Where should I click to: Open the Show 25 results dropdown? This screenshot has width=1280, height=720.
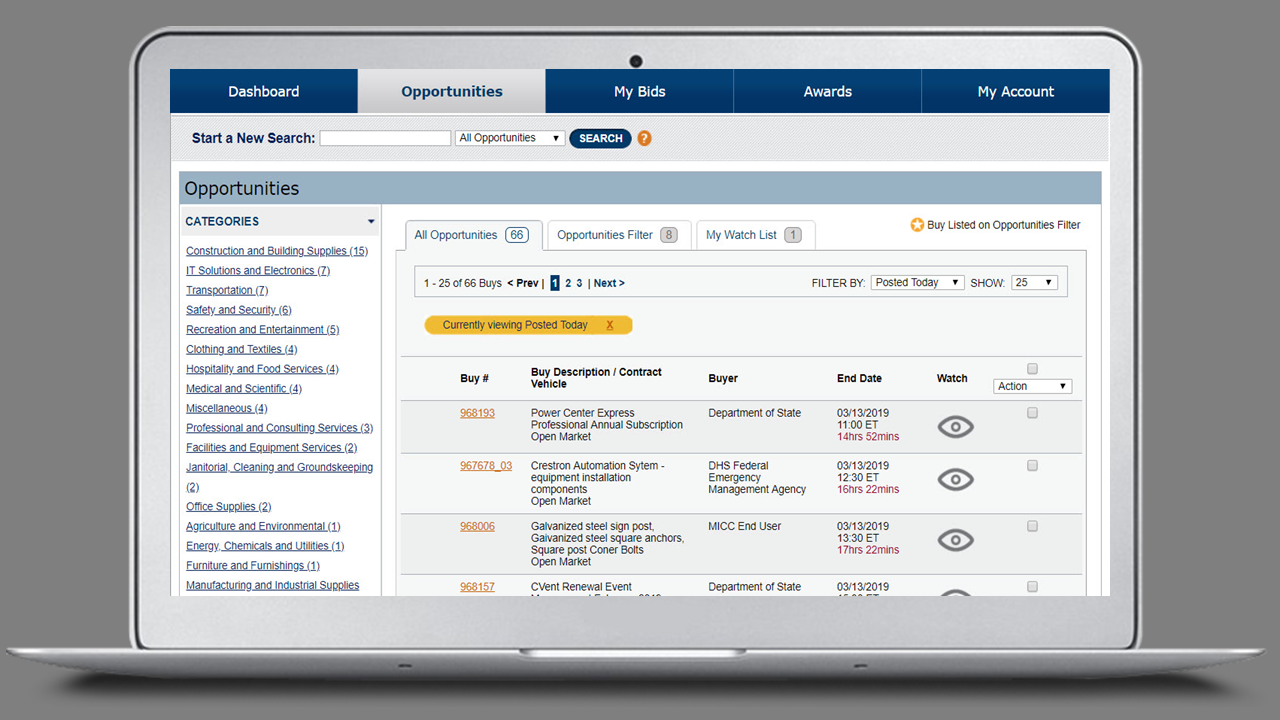[1034, 283]
